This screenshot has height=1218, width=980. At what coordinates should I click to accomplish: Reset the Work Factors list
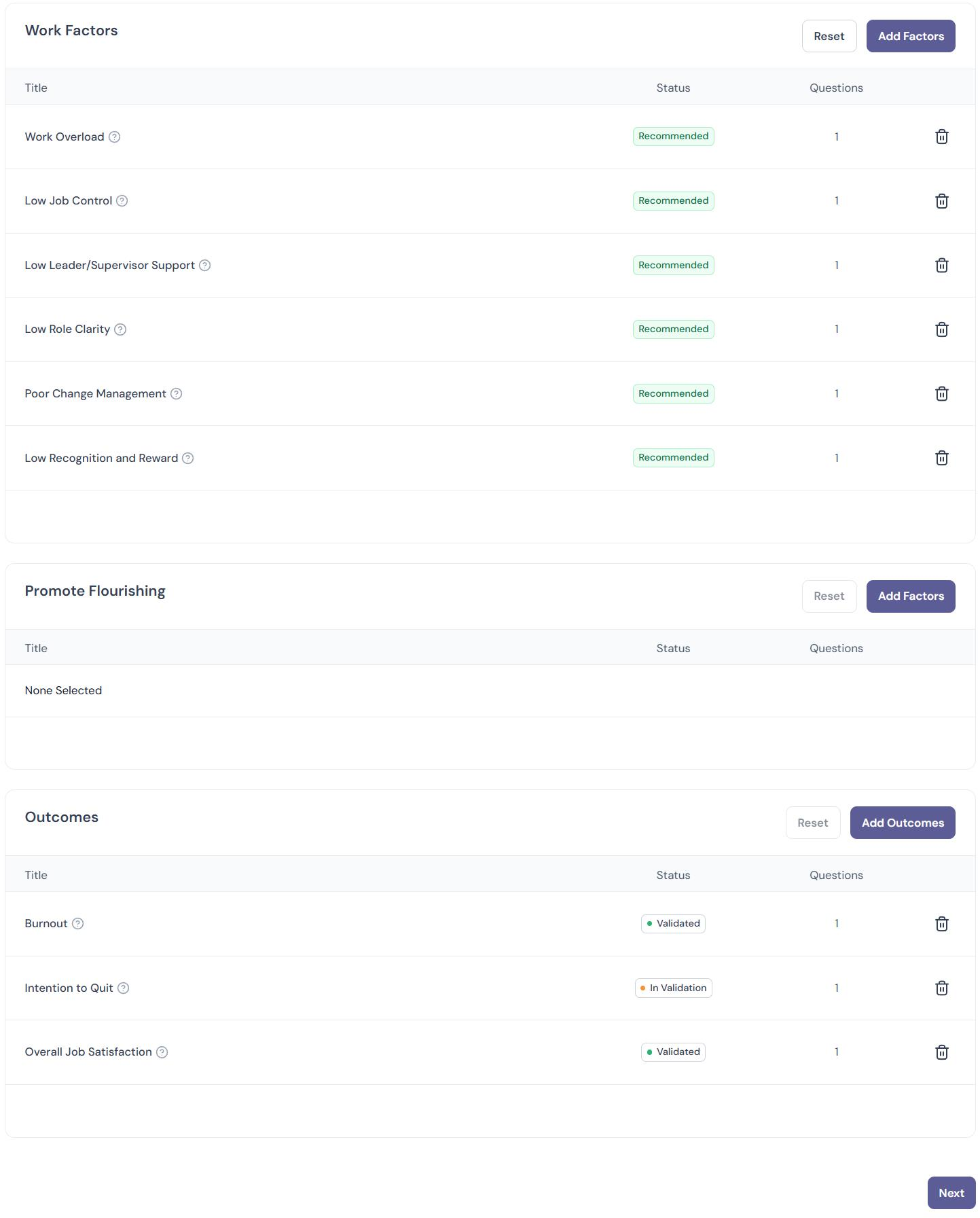click(x=829, y=36)
